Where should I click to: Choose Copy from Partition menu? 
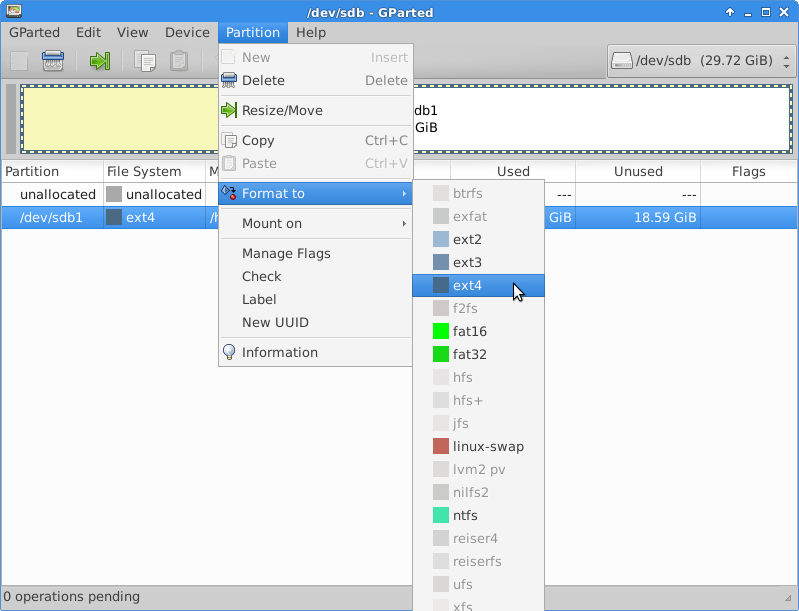(x=315, y=141)
